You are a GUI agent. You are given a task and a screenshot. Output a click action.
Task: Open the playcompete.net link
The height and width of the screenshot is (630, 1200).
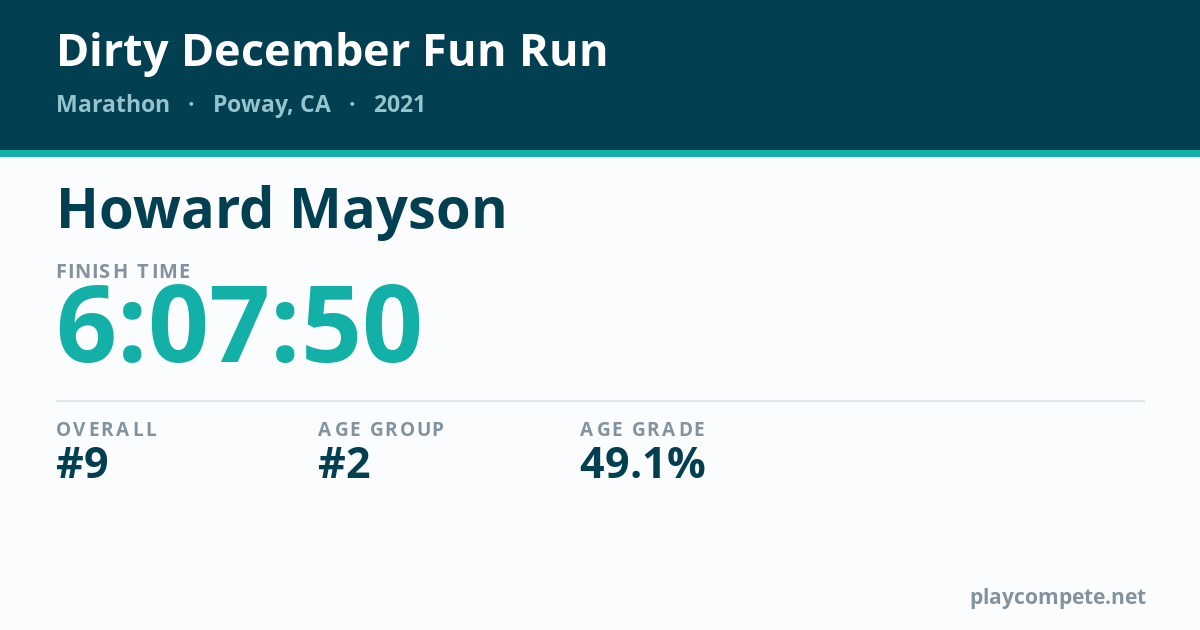click(1058, 597)
